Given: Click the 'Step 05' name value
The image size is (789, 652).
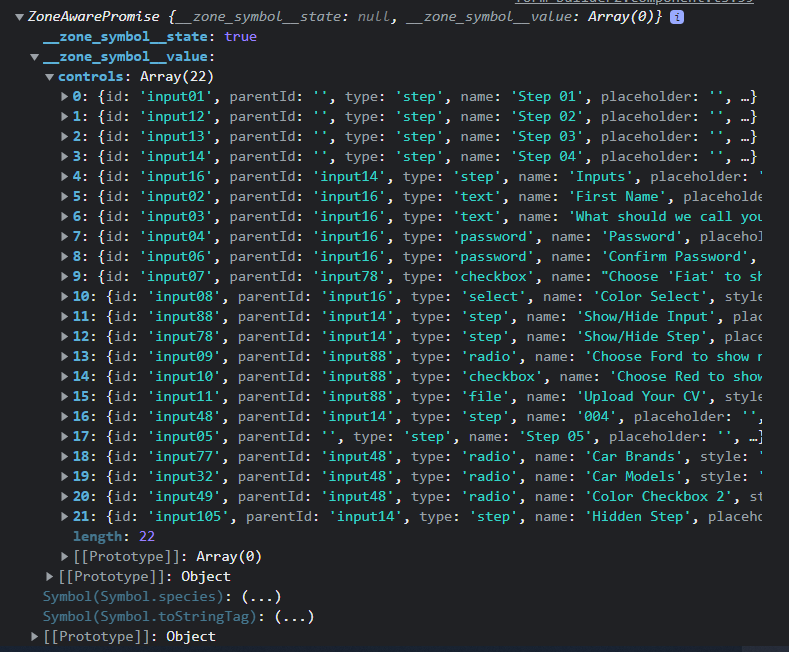Looking at the screenshot, I should (555, 437).
